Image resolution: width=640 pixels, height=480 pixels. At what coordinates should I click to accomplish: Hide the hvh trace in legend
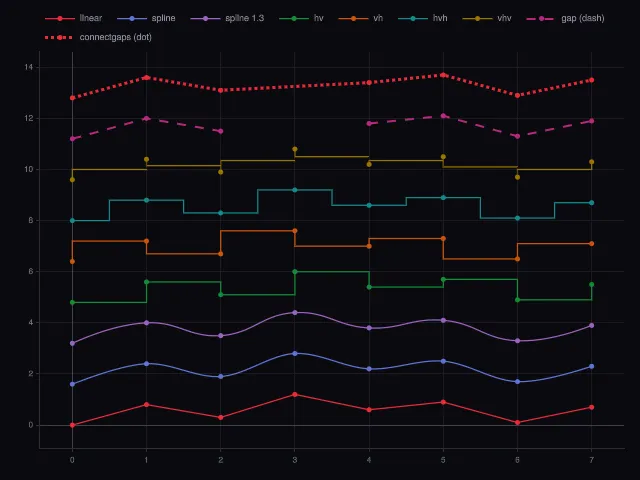click(x=423, y=18)
